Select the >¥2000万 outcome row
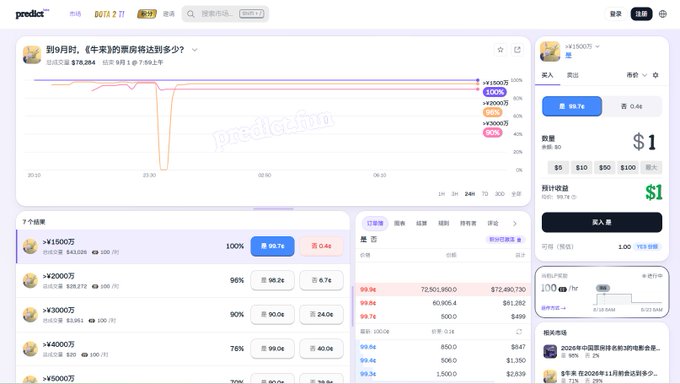This screenshot has width=680, height=384. click(183, 281)
